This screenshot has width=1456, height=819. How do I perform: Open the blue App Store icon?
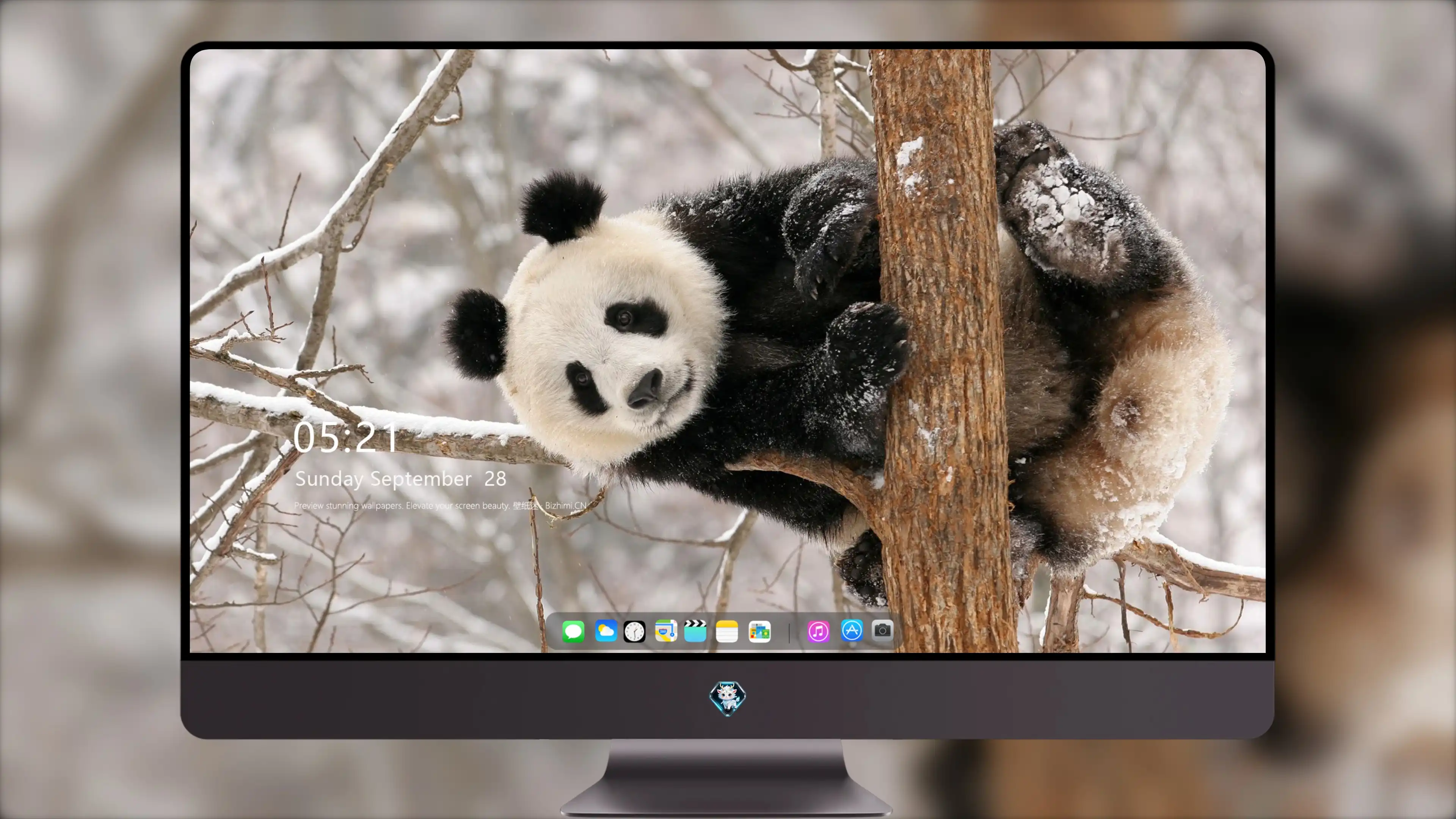click(x=852, y=630)
